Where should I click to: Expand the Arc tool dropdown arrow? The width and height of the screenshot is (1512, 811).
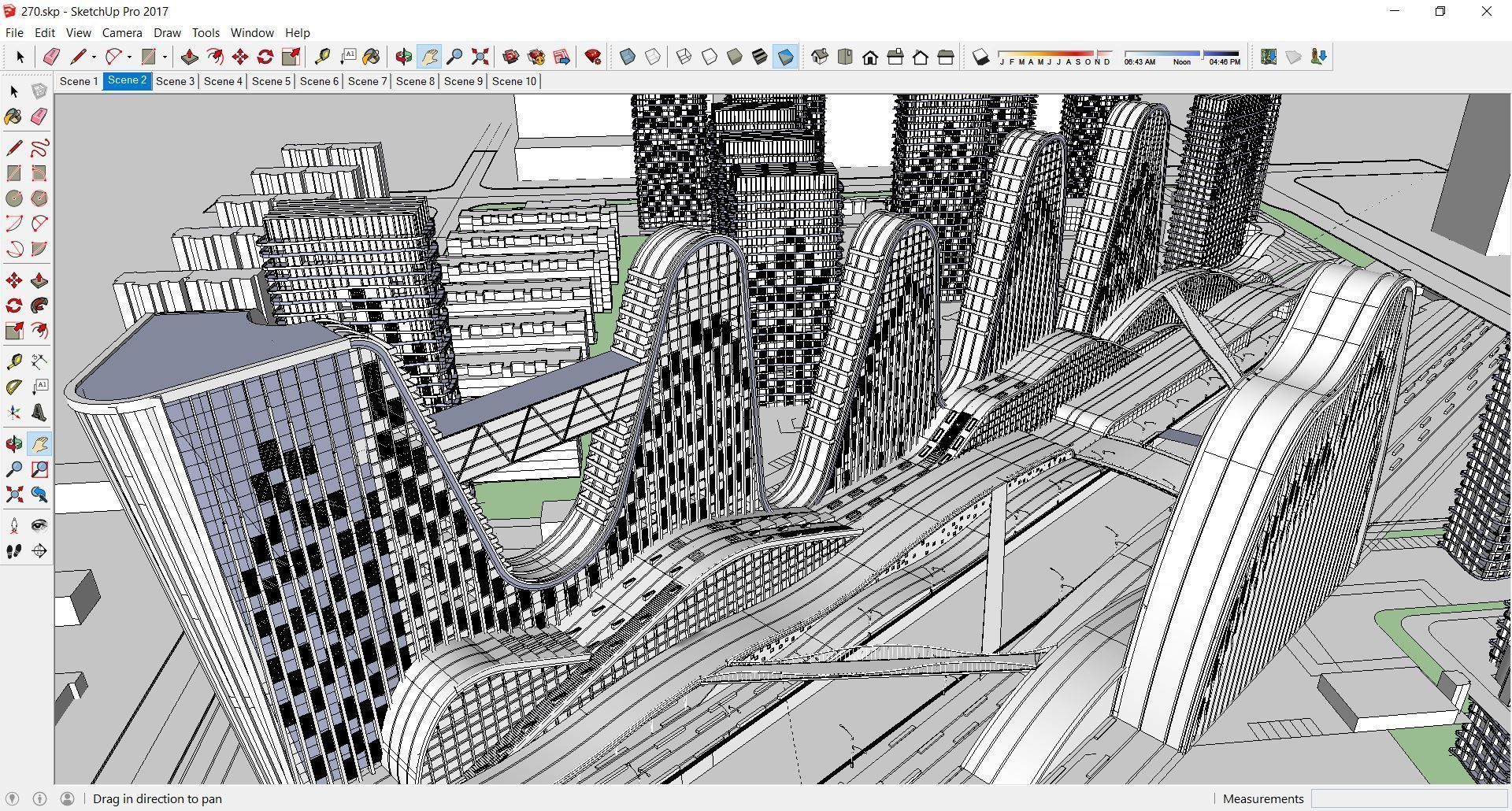click(129, 57)
